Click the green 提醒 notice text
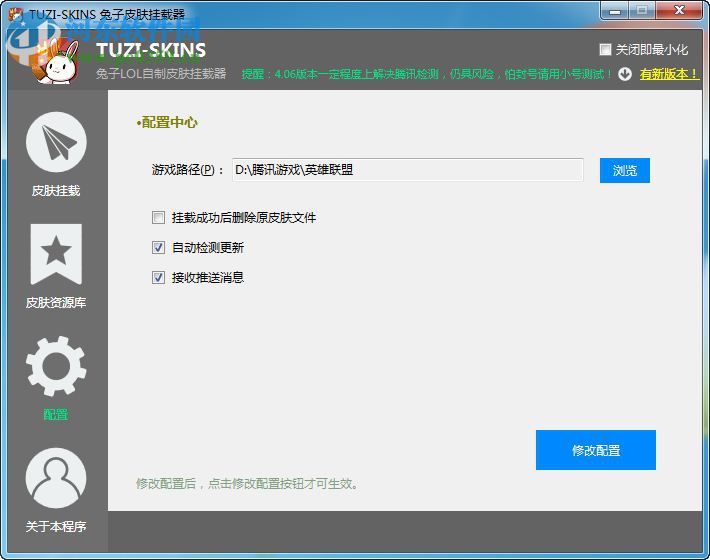This screenshot has width=710, height=560. [427, 74]
